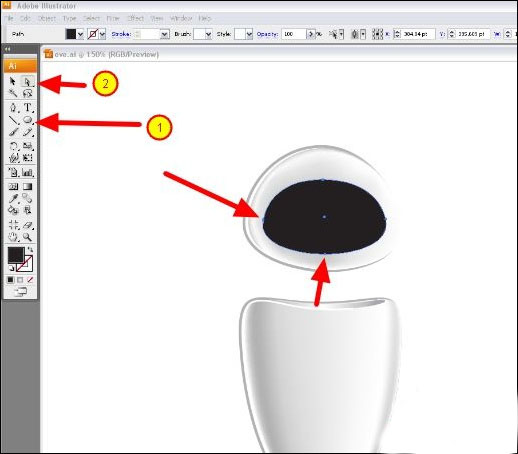The height and width of the screenshot is (454, 518).
Task: Click the reference point locator icon
Action: [377, 34]
